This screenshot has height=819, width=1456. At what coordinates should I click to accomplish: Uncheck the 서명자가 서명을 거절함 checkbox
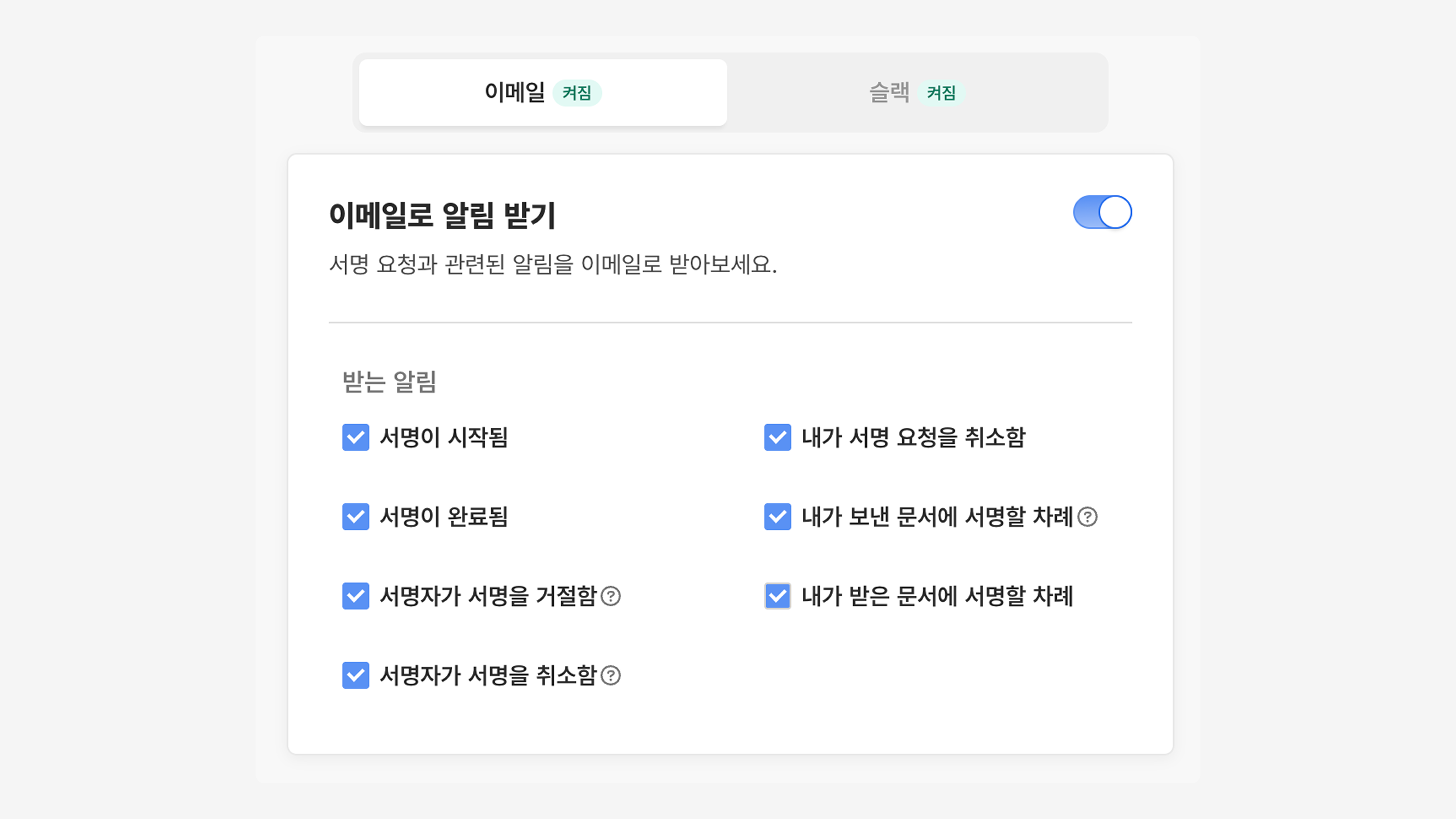[356, 596]
